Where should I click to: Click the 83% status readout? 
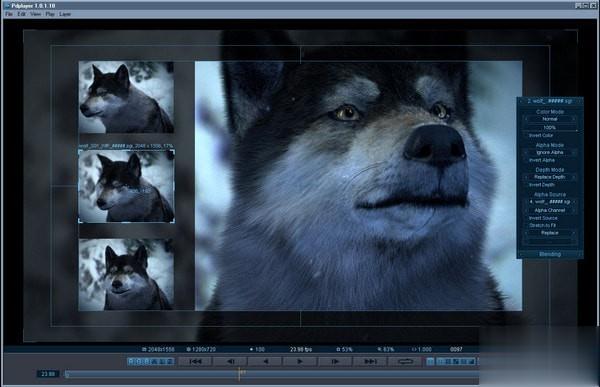[x=386, y=349]
